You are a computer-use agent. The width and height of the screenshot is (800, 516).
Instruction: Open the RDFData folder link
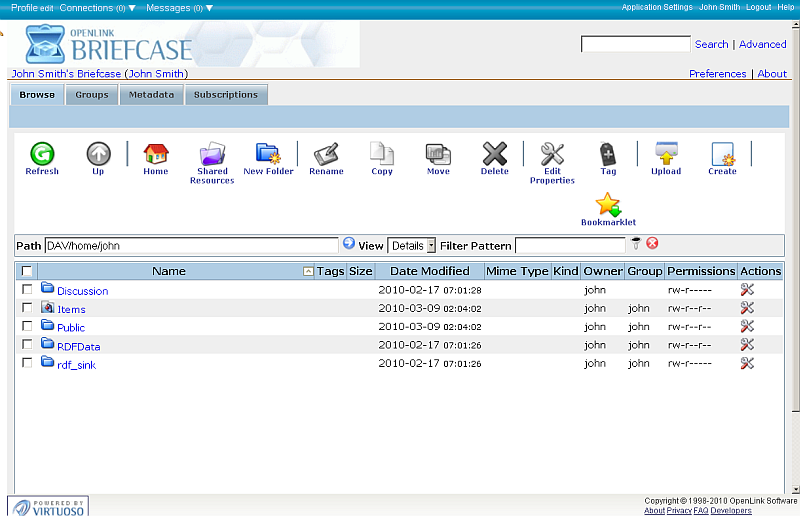(78, 347)
